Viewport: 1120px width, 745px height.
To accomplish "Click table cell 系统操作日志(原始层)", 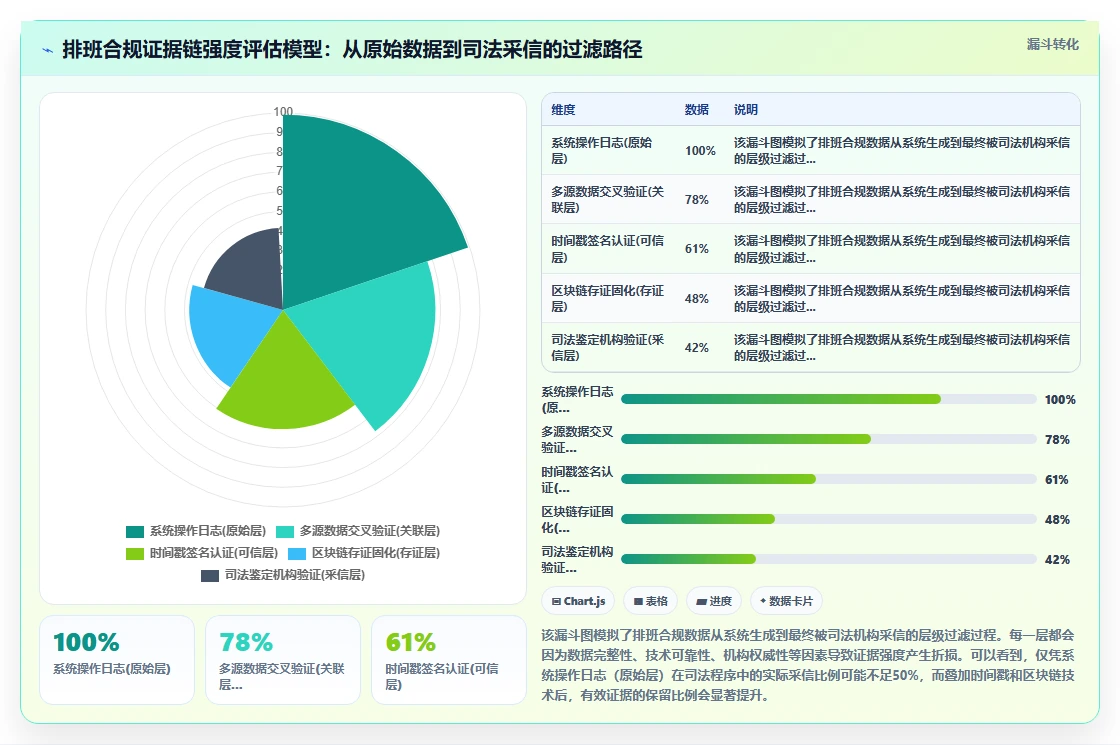I will point(608,150).
